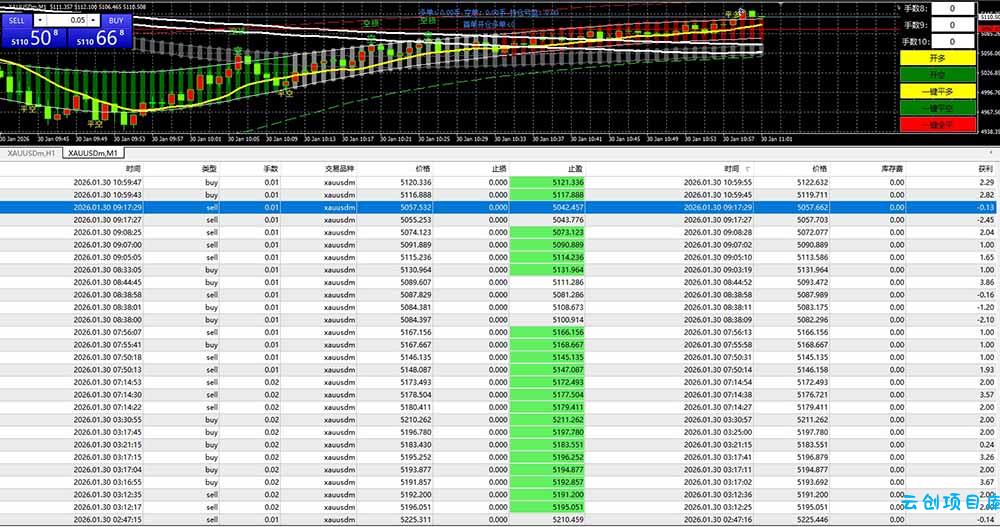Click the red 一键全平 button
The width and height of the screenshot is (1000, 527).
click(938, 124)
